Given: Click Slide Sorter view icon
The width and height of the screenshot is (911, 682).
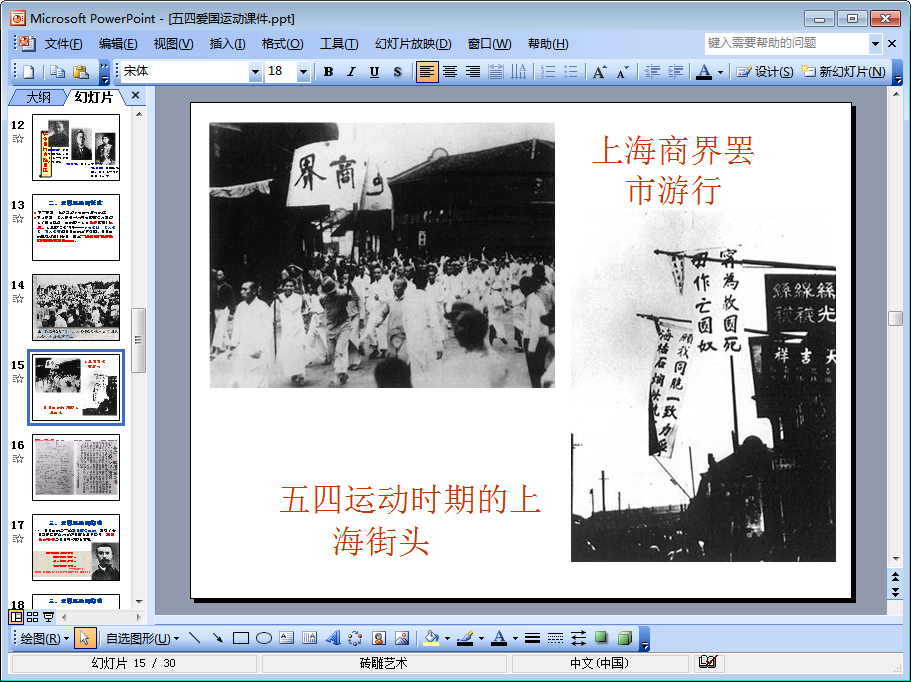Looking at the screenshot, I should pyautogui.click(x=33, y=617).
